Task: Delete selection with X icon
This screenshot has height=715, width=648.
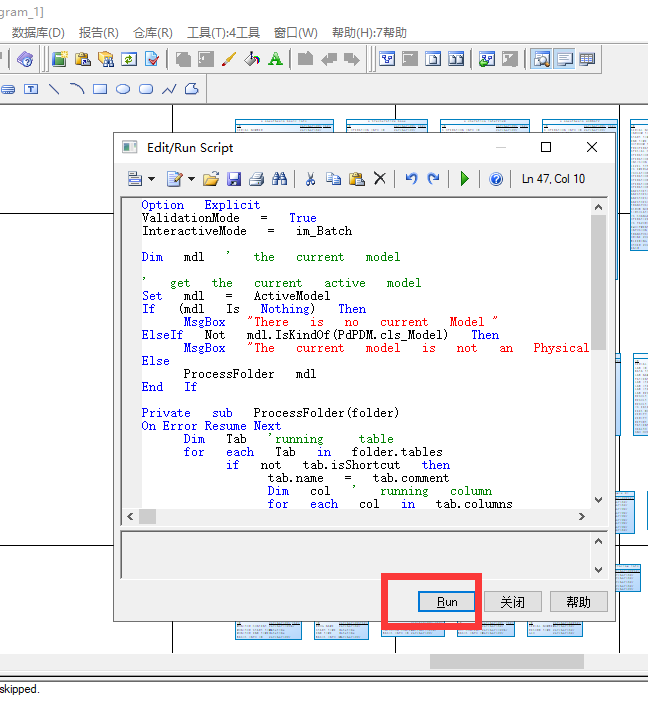Action: click(379, 179)
